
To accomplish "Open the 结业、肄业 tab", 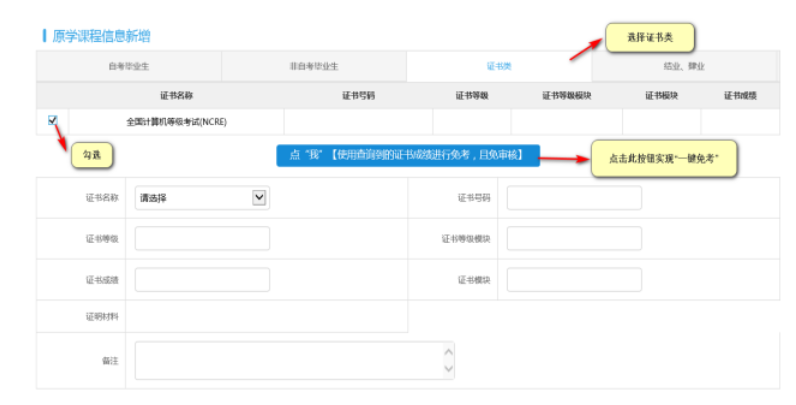I will click(x=684, y=66).
